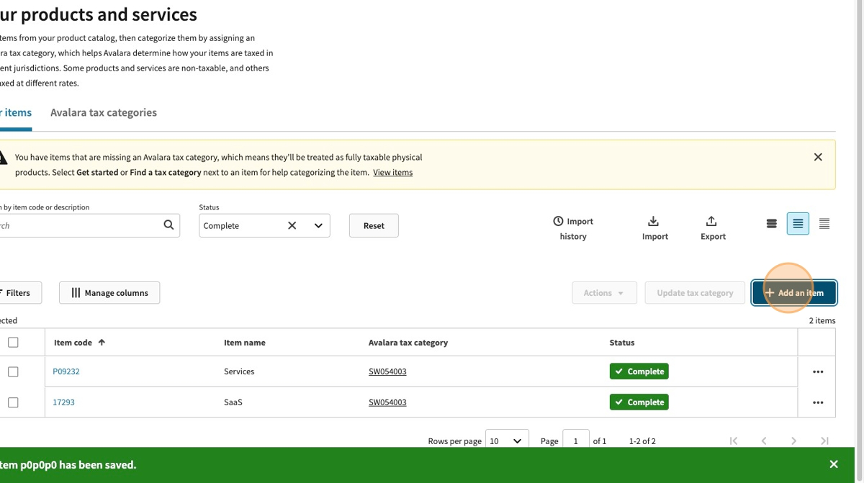Click the 2 items count text

pyautogui.click(x=822, y=320)
